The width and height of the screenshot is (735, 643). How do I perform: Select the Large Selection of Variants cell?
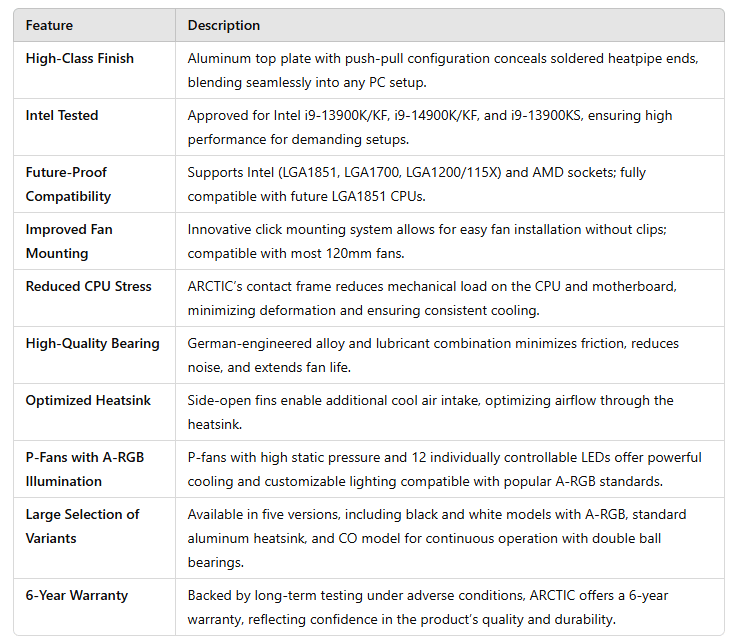click(95, 538)
